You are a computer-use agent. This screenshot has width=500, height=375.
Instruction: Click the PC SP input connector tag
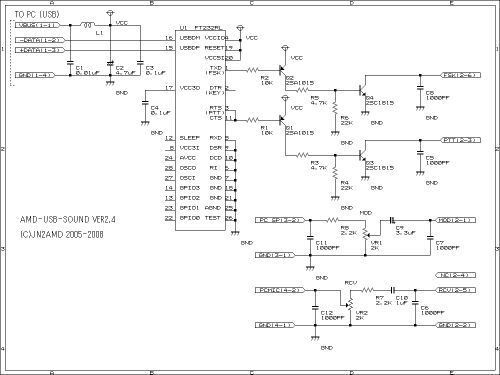(280, 220)
